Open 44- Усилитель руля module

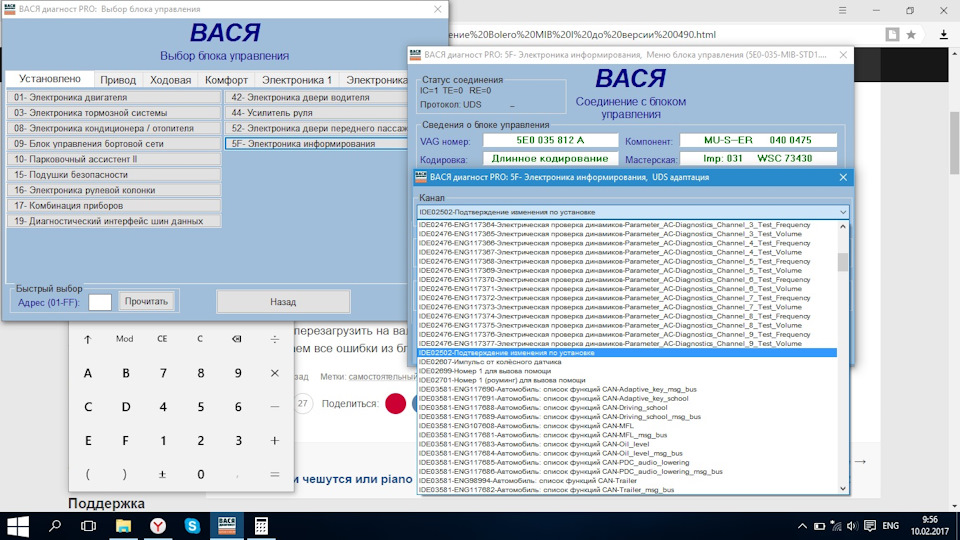click(x=317, y=113)
